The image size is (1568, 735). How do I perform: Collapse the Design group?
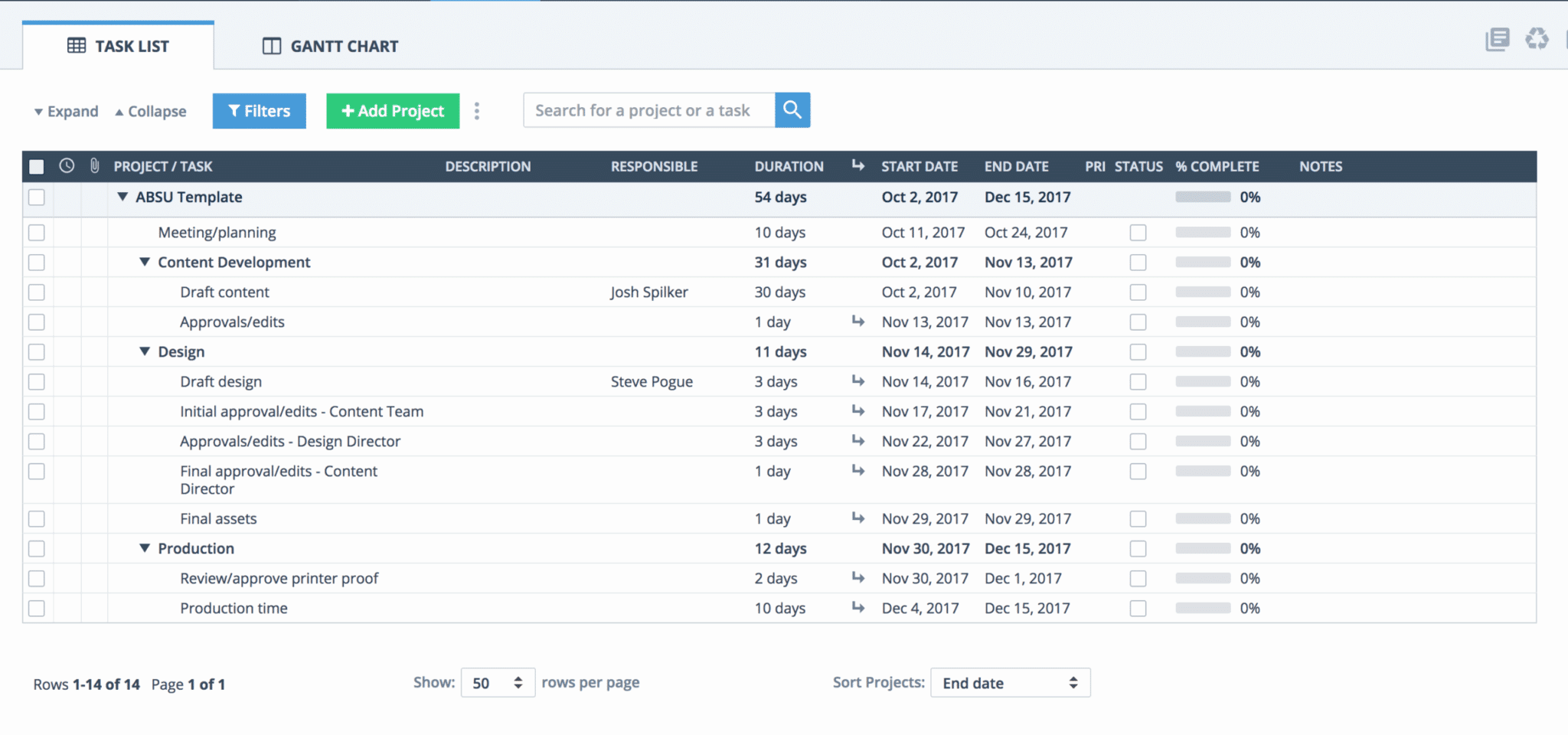(x=145, y=351)
